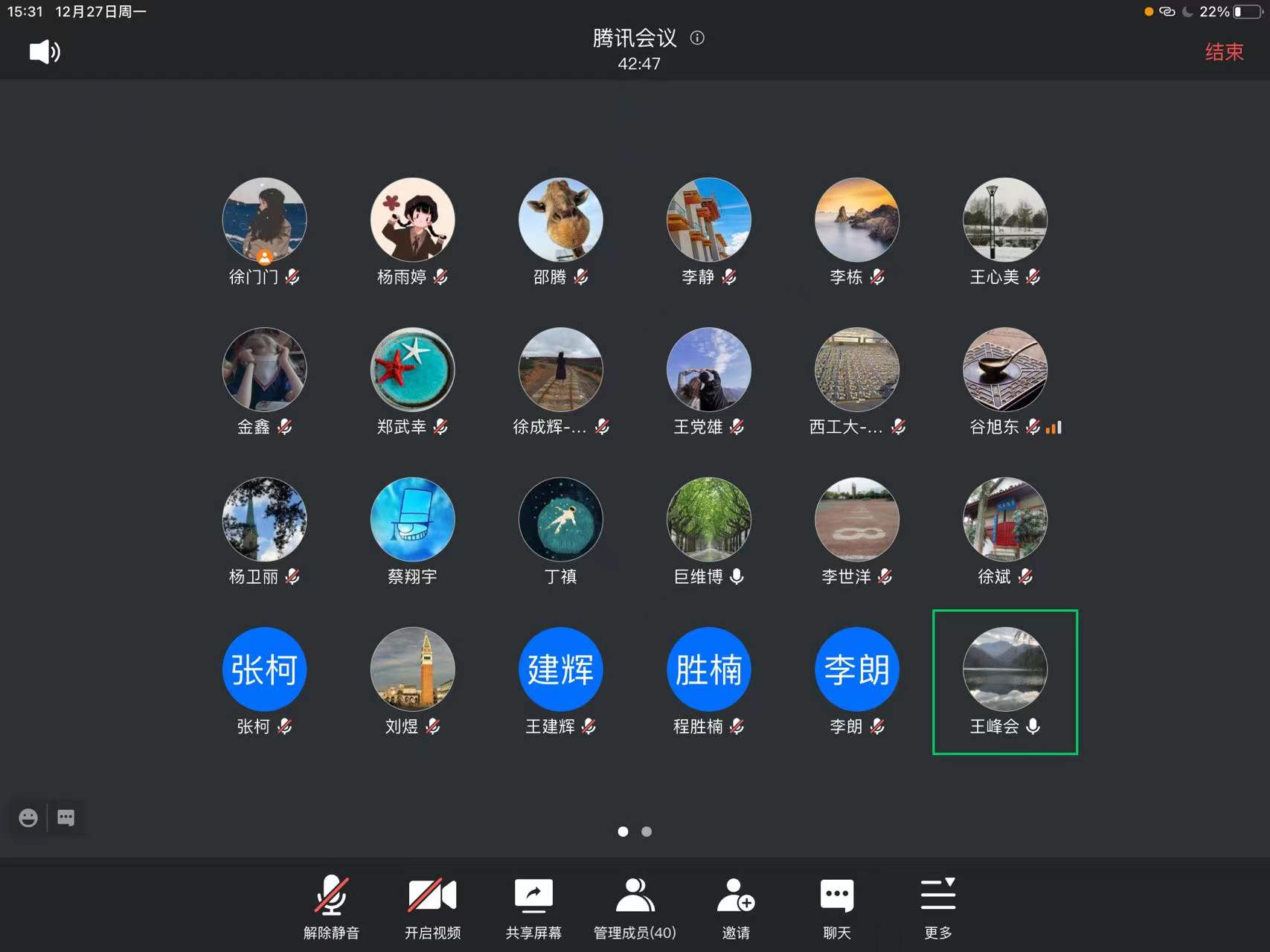Click the red 结束 end meeting button
1270x952 pixels.
click(x=1223, y=52)
